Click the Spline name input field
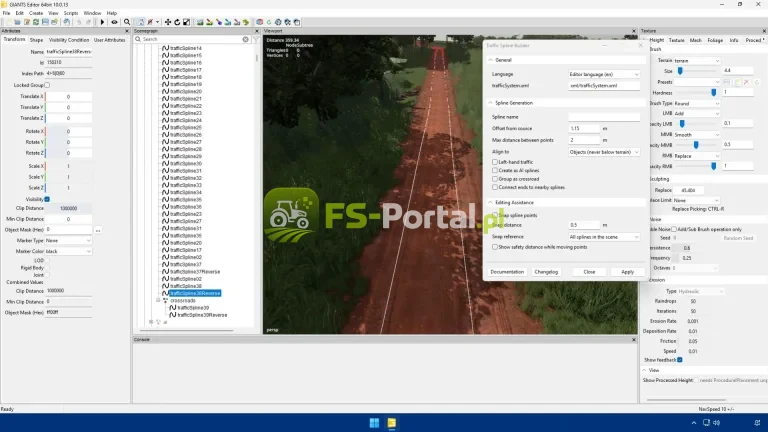The height and width of the screenshot is (432, 768). point(604,117)
